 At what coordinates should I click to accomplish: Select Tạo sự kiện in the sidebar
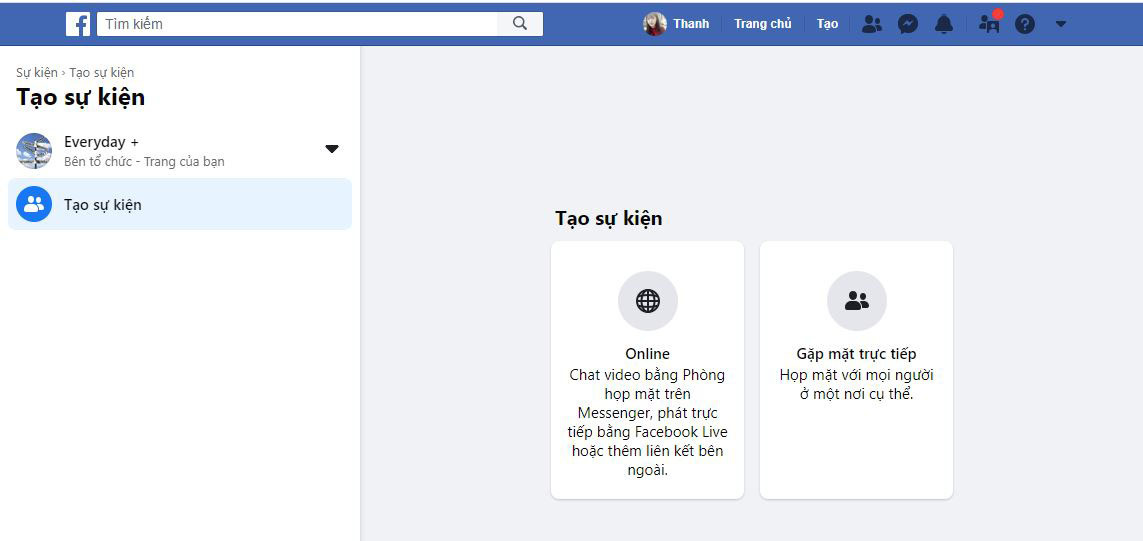point(179,204)
